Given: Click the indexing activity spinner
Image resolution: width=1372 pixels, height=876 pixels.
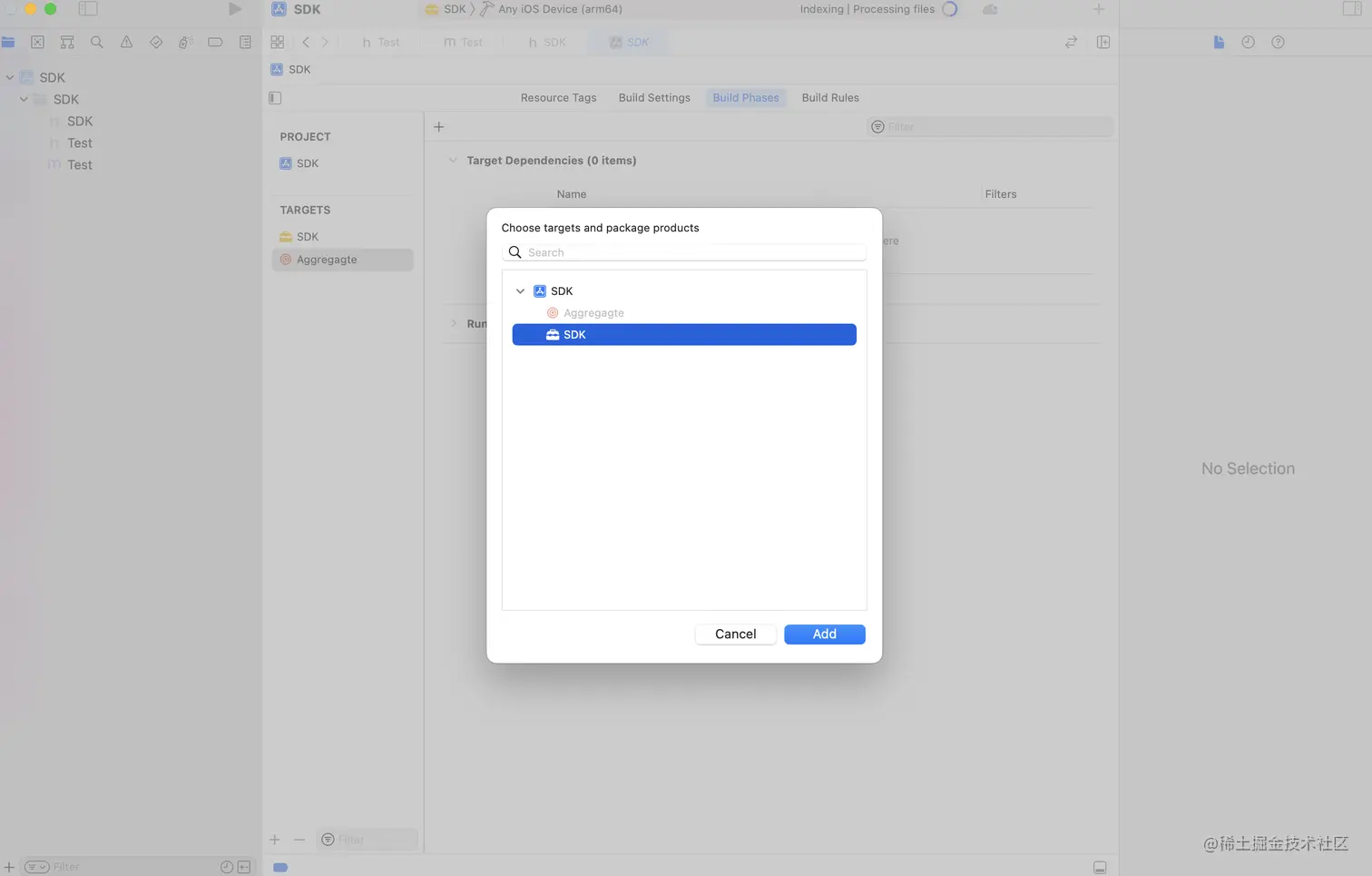Looking at the screenshot, I should pos(950,9).
